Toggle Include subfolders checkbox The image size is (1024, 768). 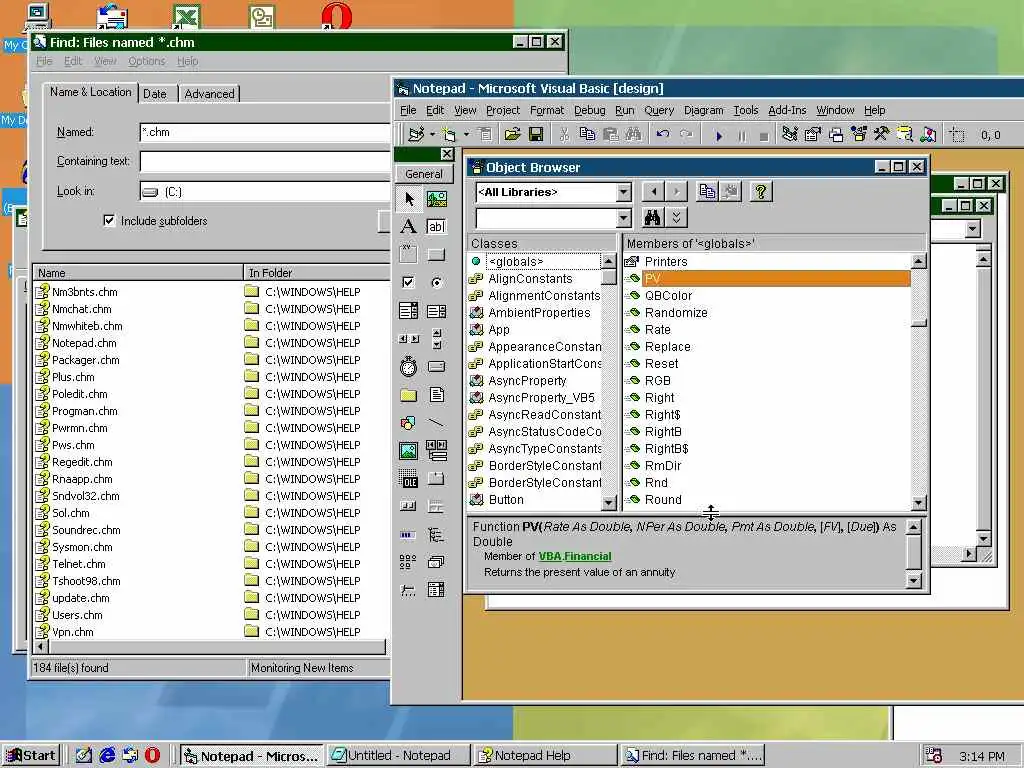point(109,221)
